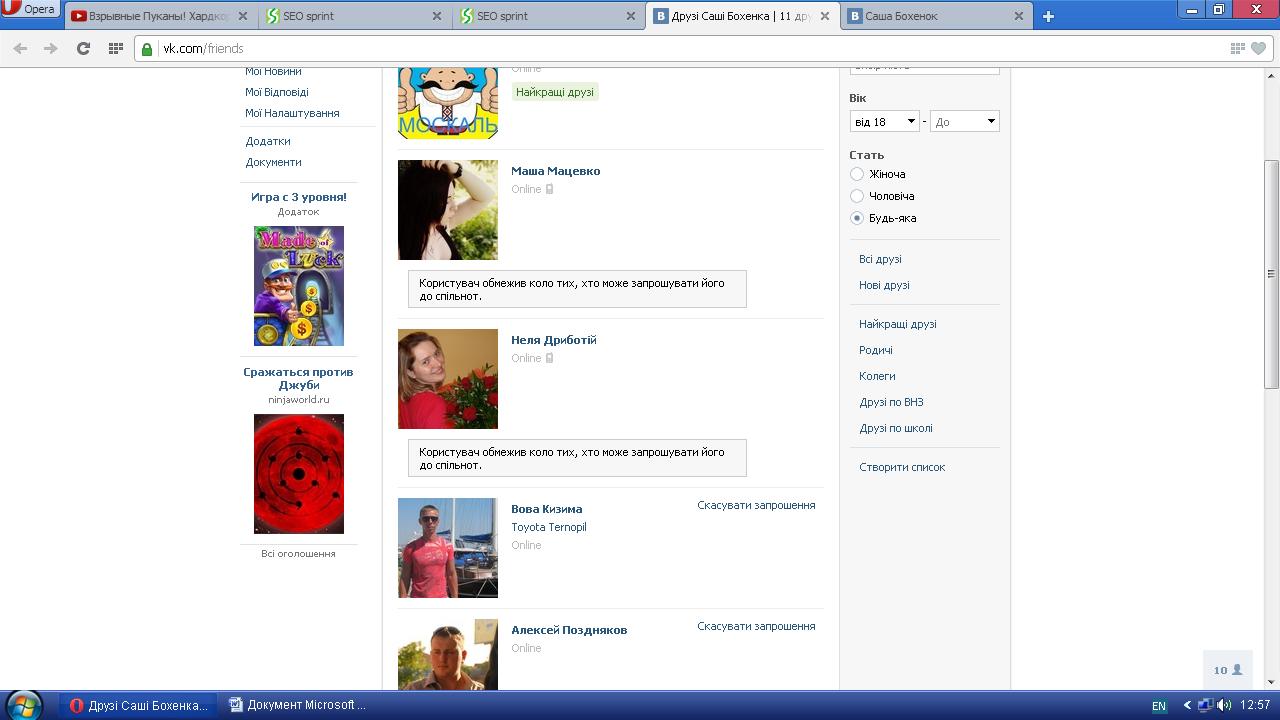The image size is (1280, 720).
Task: Filter friends by Колеги
Action: pos(877,376)
